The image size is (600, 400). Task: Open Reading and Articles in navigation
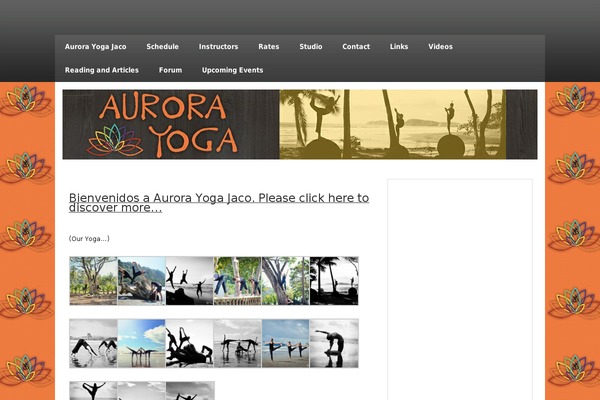pyautogui.click(x=102, y=70)
